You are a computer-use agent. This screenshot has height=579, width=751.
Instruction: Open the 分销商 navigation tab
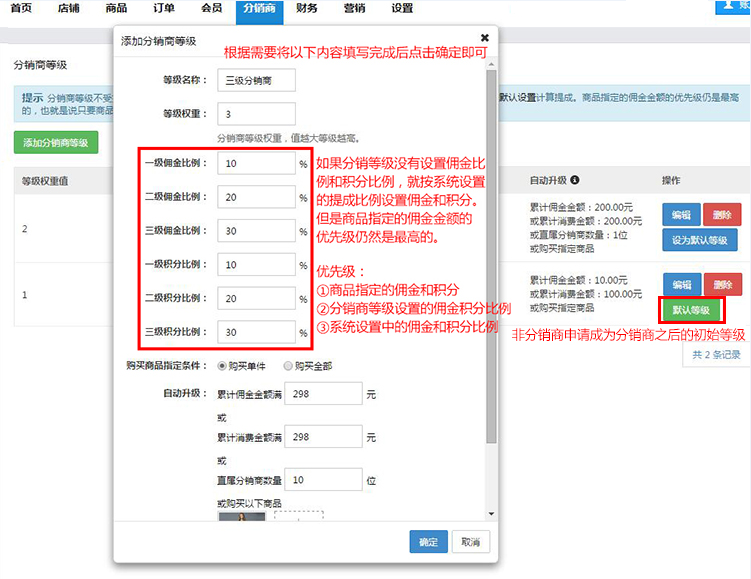(259, 8)
